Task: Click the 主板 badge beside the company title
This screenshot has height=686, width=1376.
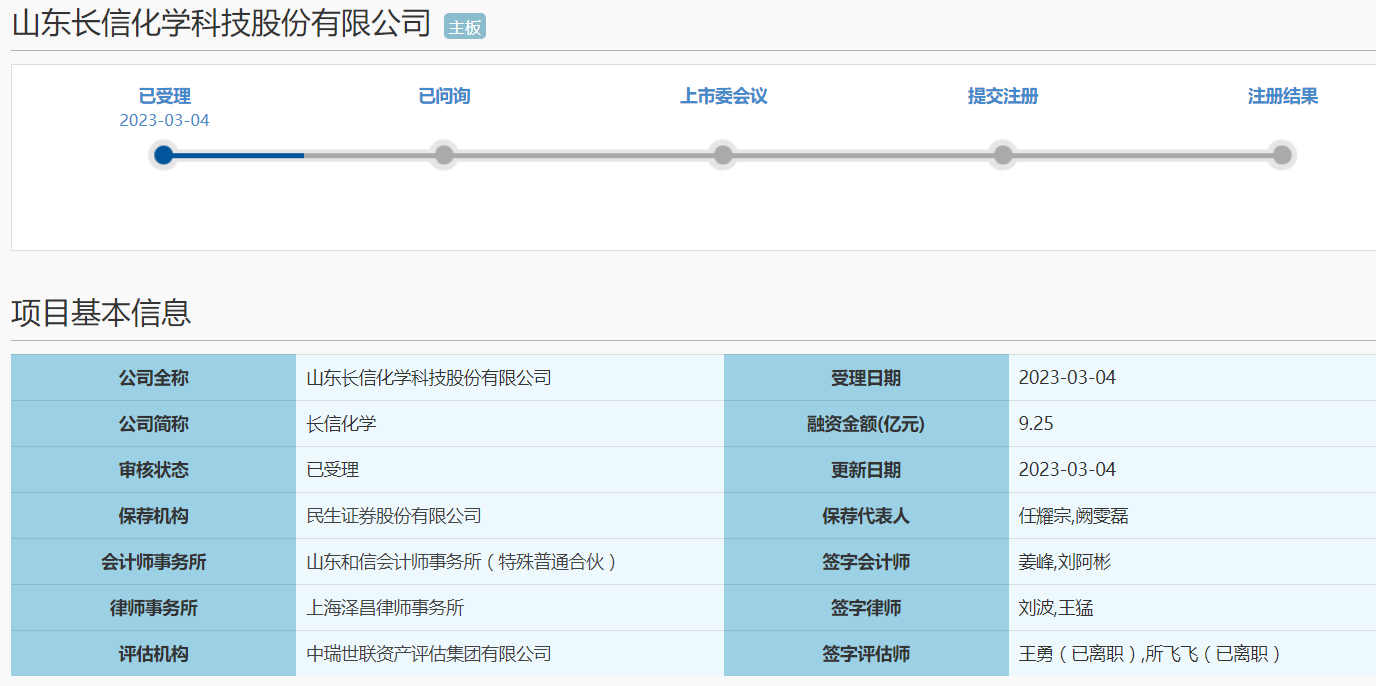Action: click(x=464, y=27)
